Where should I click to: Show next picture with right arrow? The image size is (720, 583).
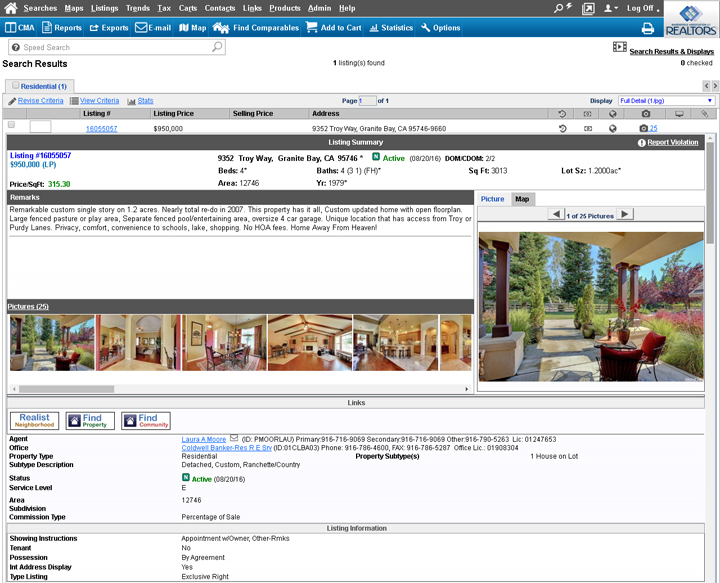625,215
